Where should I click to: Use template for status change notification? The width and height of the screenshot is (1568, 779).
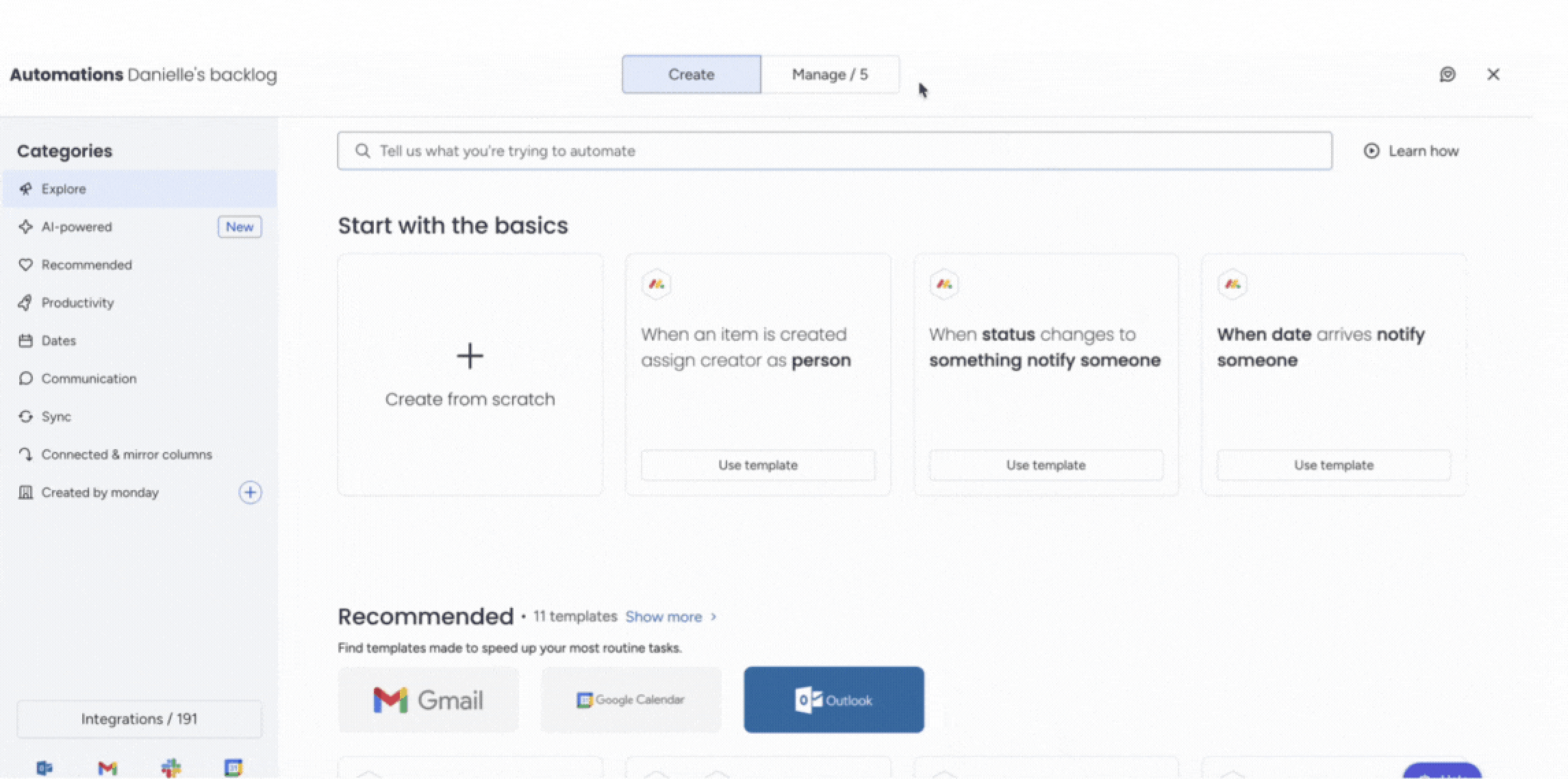click(x=1045, y=465)
